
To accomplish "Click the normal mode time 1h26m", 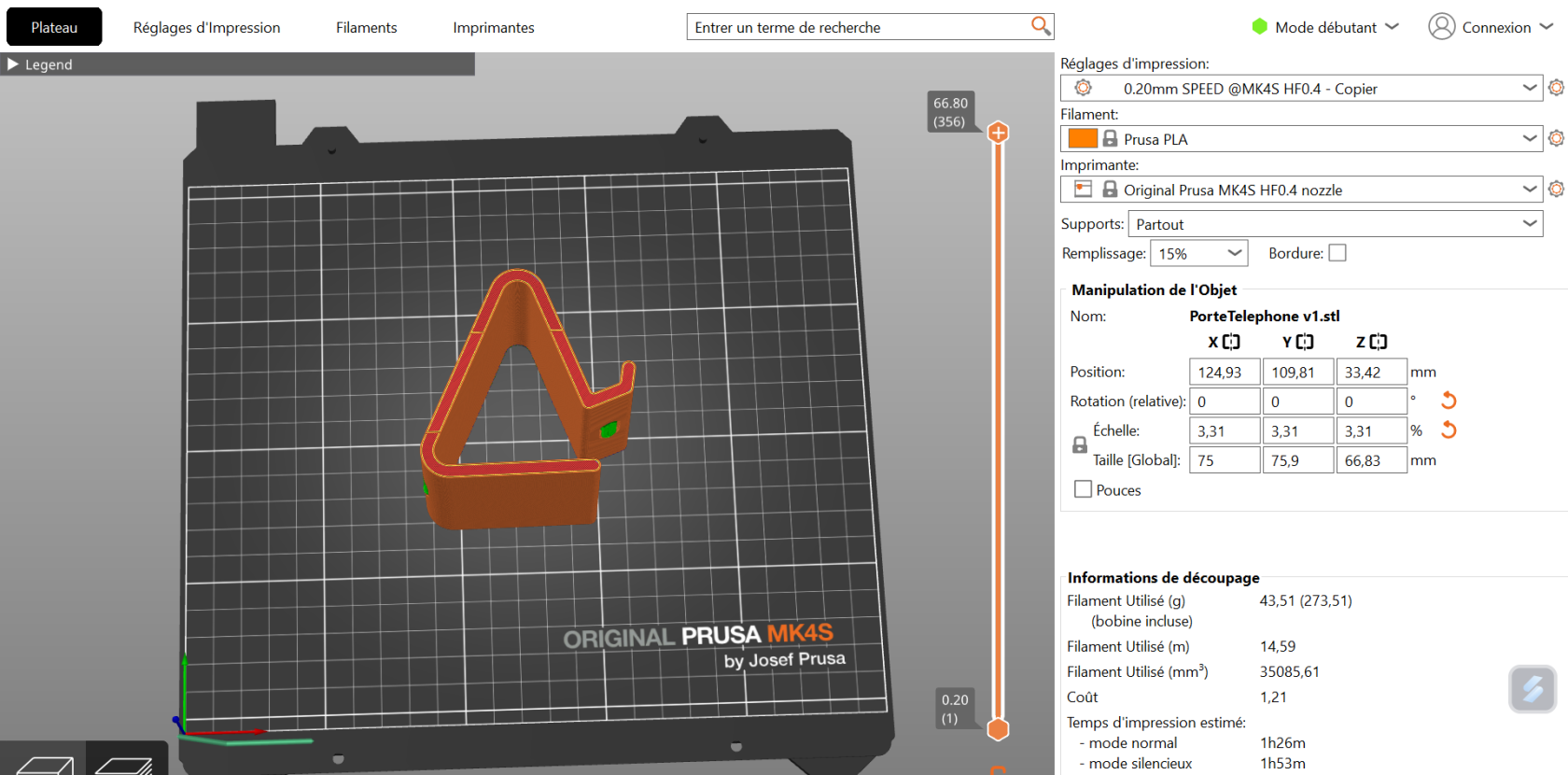I will pyautogui.click(x=1282, y=743).
